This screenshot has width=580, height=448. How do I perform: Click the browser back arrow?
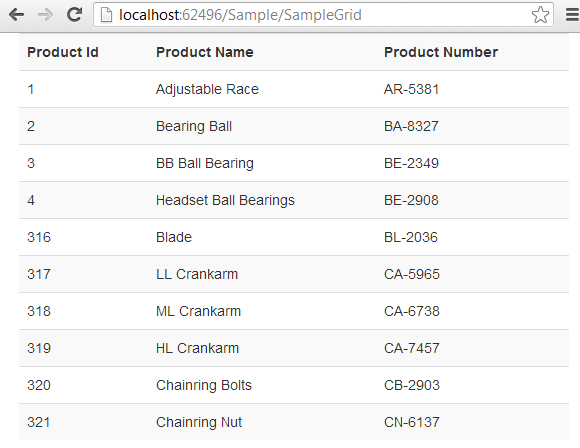point(17,15)
